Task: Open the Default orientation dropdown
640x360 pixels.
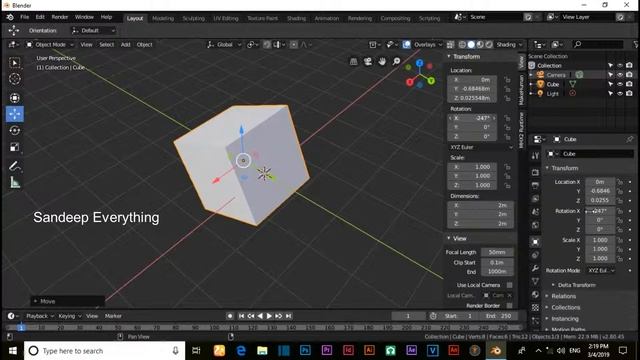Action: pyautogui.click(x=93, y=31)
